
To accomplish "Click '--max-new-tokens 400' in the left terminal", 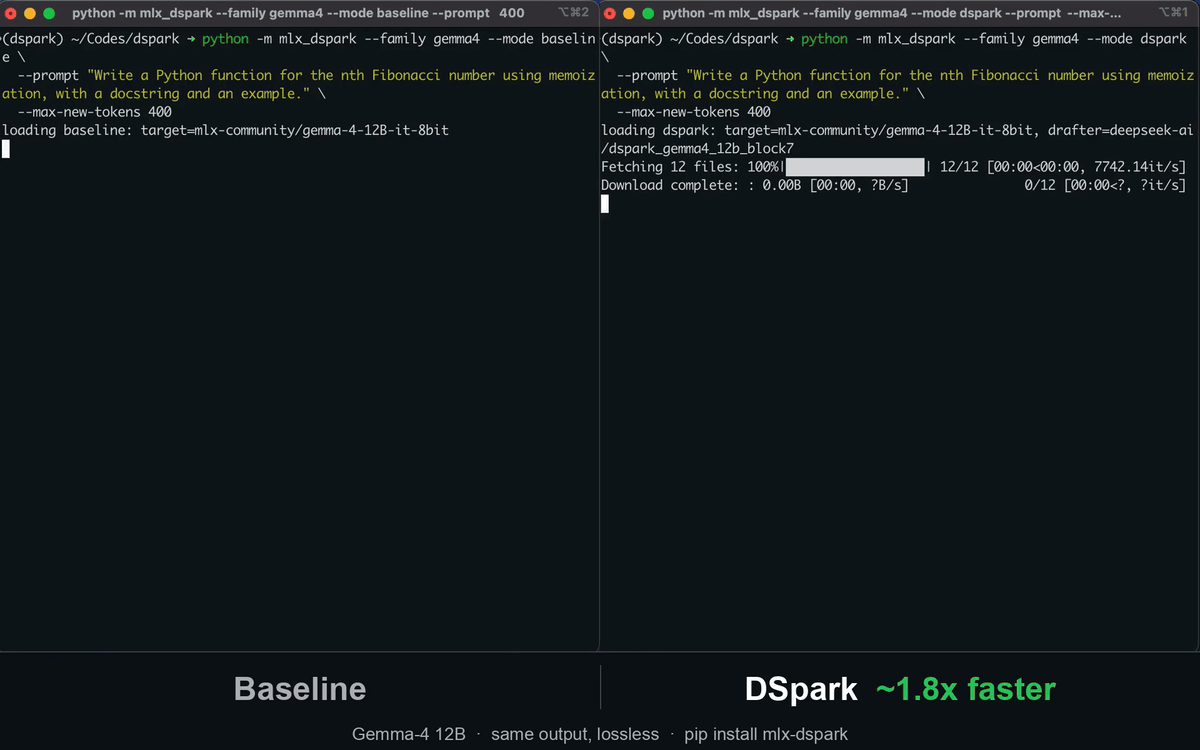I will click(95, 112).
